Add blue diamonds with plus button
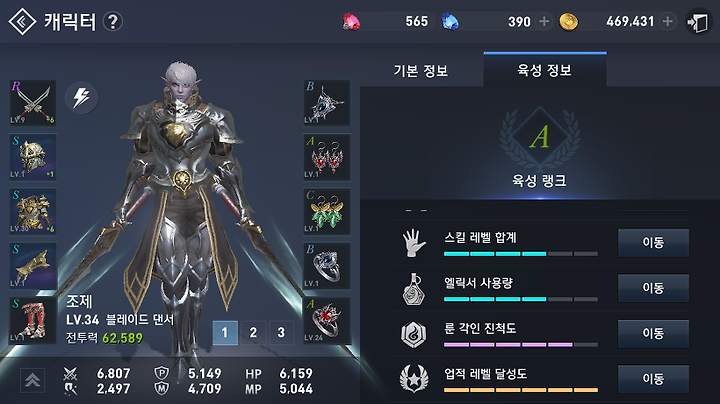This screenshot has width=720, height=404. click(x=544, y=22)
